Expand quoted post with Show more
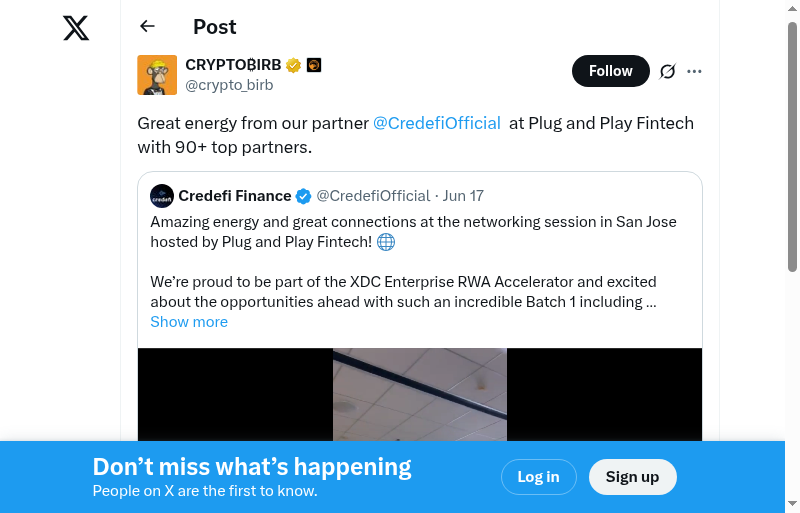The width and height of the screenshot is (800, 513). pyautogui.click(x=189, y=322)
